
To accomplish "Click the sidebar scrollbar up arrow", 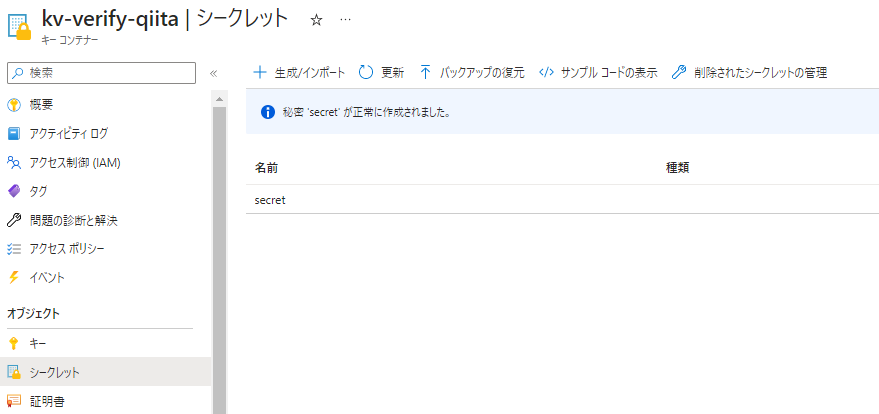I will click(x=219, y=99).
